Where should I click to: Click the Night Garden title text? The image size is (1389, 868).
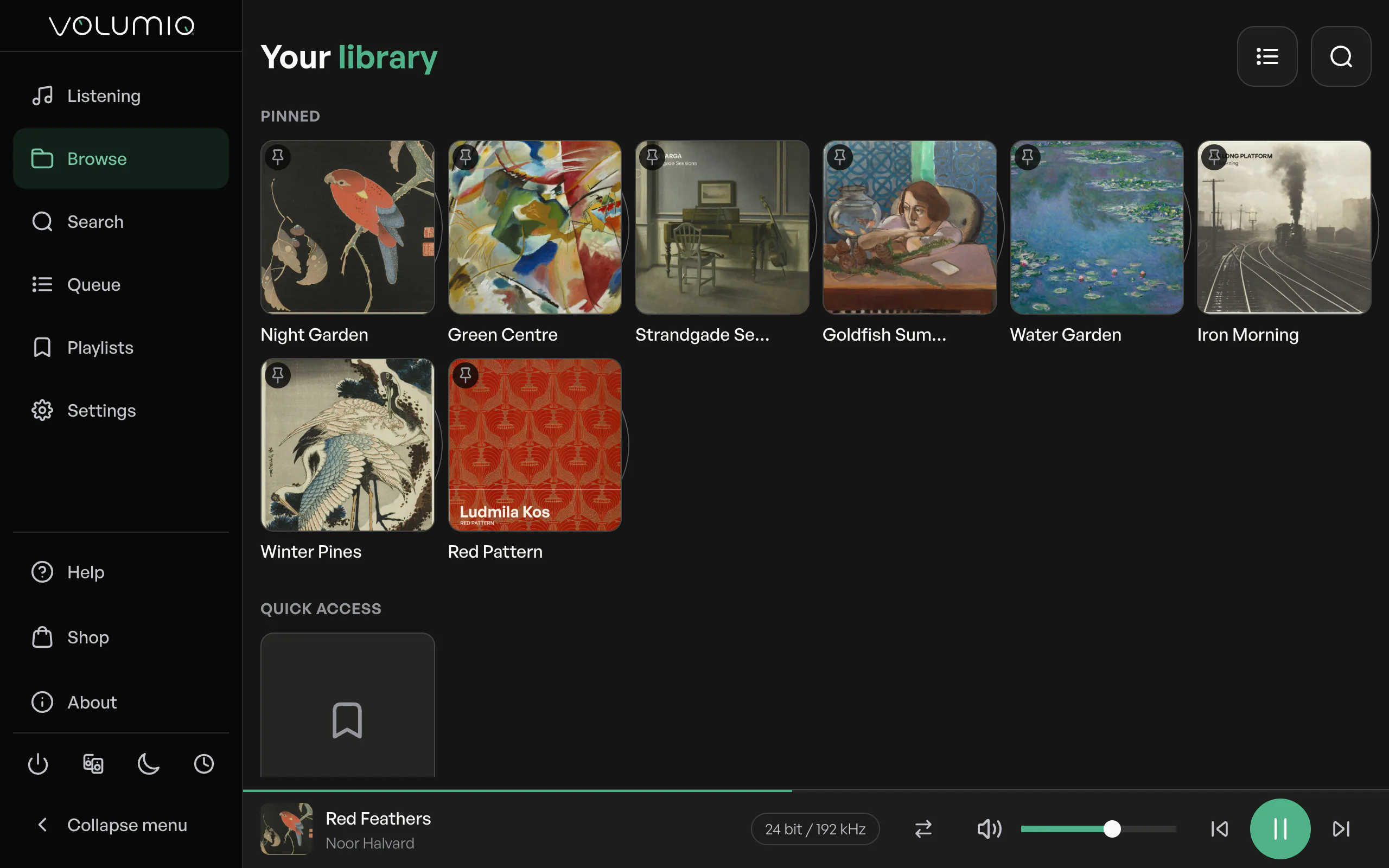point(314,335)
